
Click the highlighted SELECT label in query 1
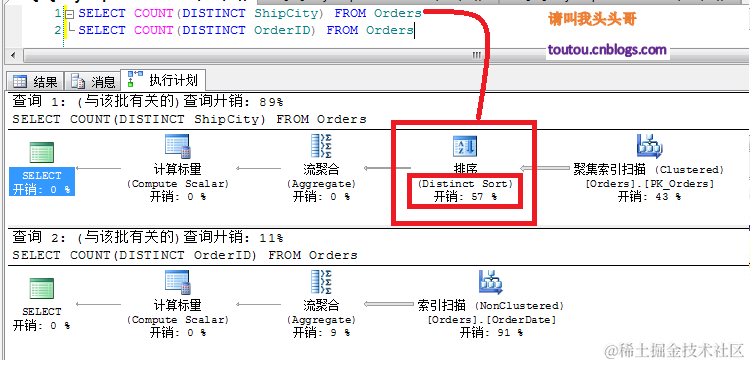(42, 175)
